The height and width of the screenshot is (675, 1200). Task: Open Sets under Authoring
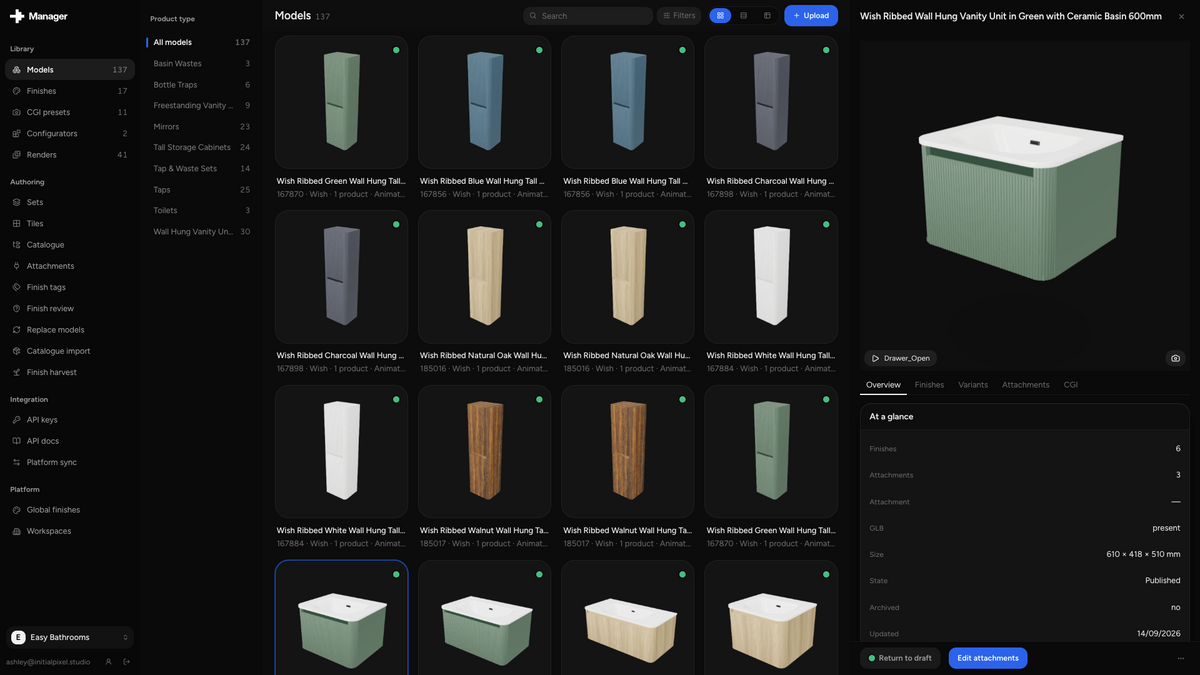pyautogui.click(x=69, y=202)
